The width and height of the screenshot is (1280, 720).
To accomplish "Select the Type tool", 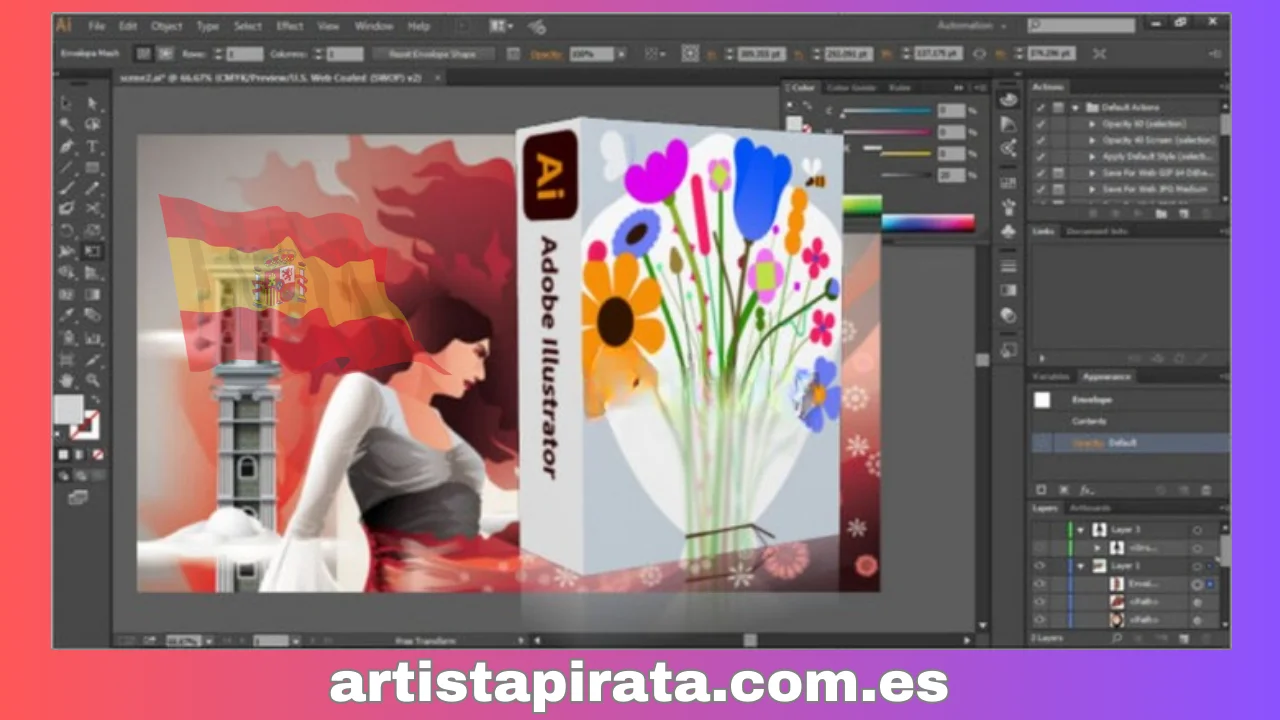I will coord(93,146).
